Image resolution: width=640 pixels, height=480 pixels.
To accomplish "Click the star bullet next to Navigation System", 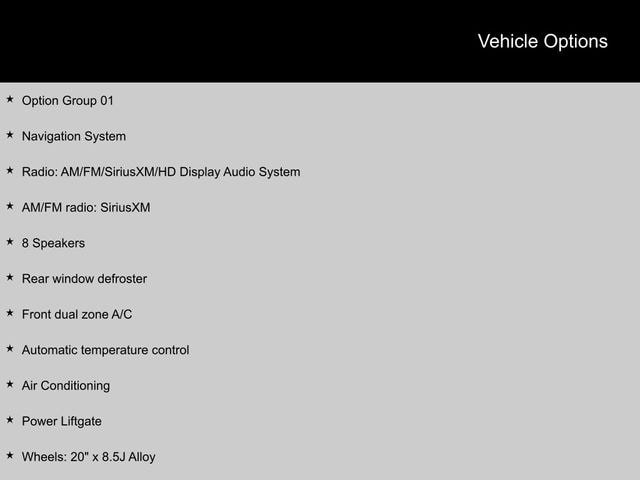I will pos(10,134).
